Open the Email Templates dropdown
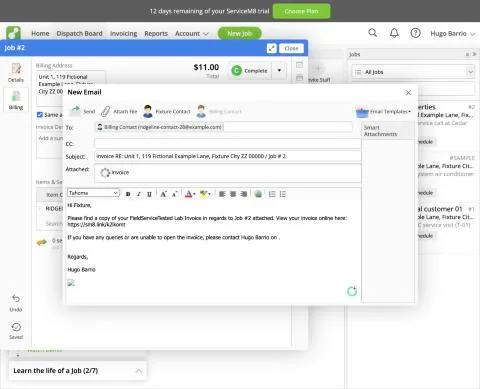Screen dimensions: 480x389 click(383, 112)
